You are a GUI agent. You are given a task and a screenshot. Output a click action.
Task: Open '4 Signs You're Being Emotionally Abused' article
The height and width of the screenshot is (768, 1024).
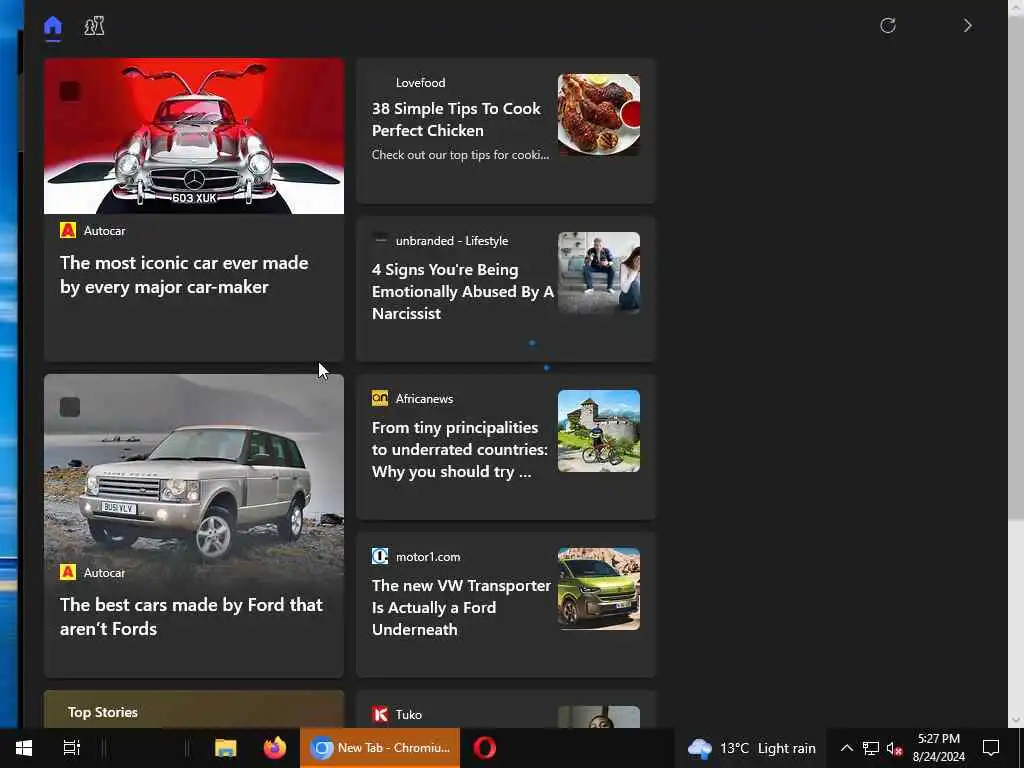click(462, 291)
